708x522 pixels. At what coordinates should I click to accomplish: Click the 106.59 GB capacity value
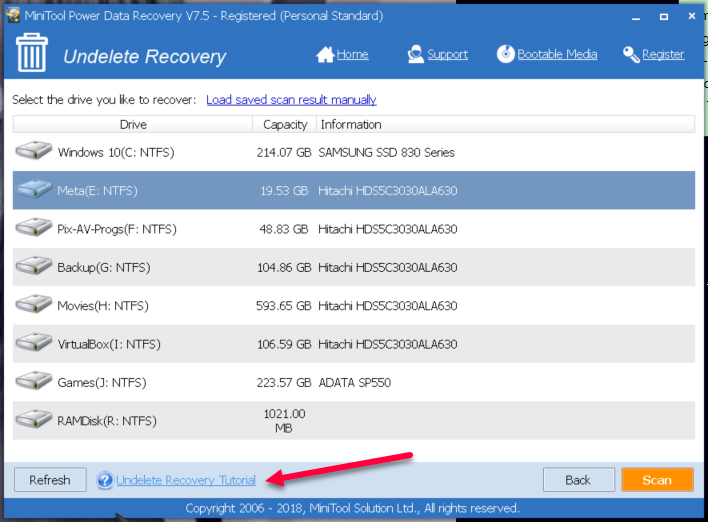(284, 344)
